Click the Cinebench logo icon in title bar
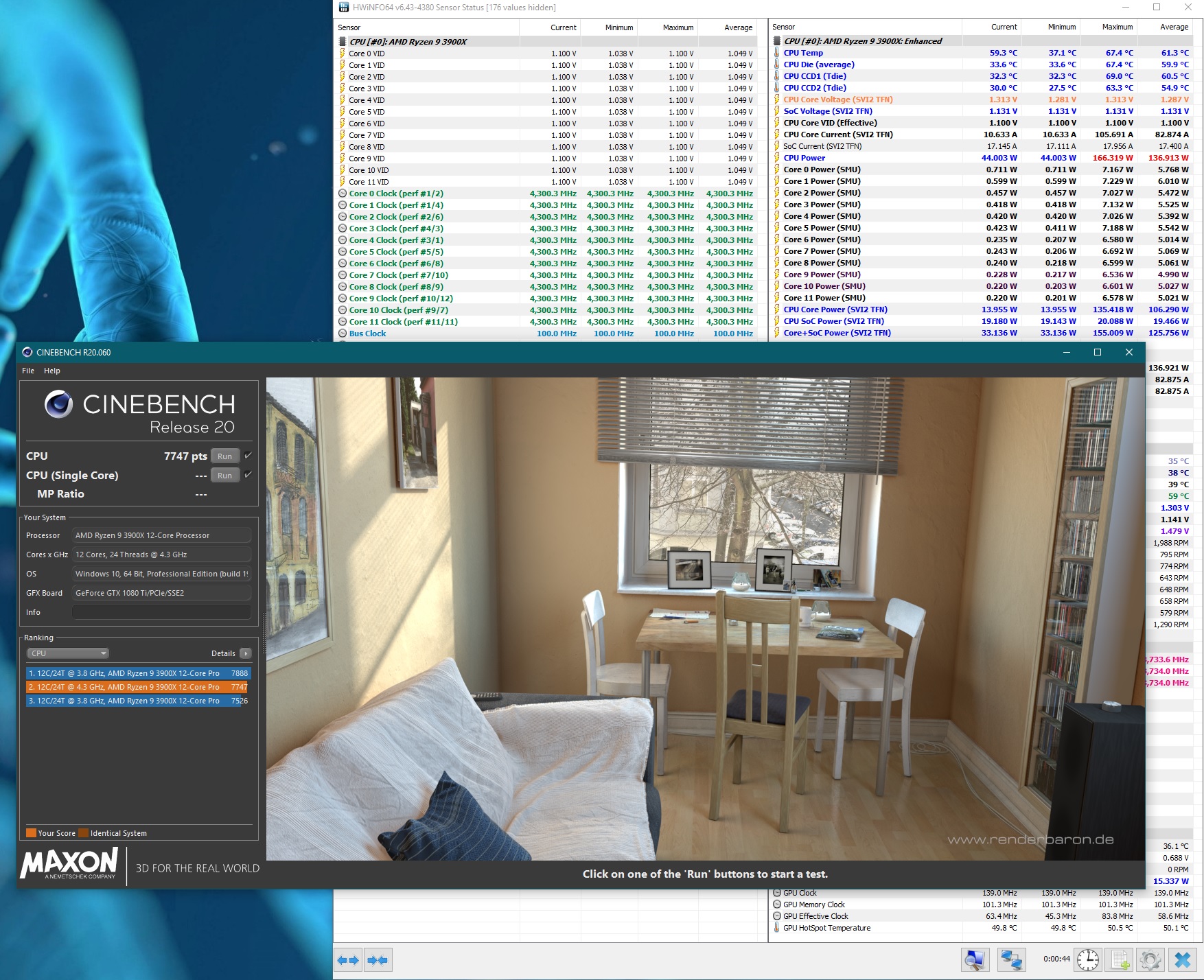The image size is (1204, 980). (27, 351)
